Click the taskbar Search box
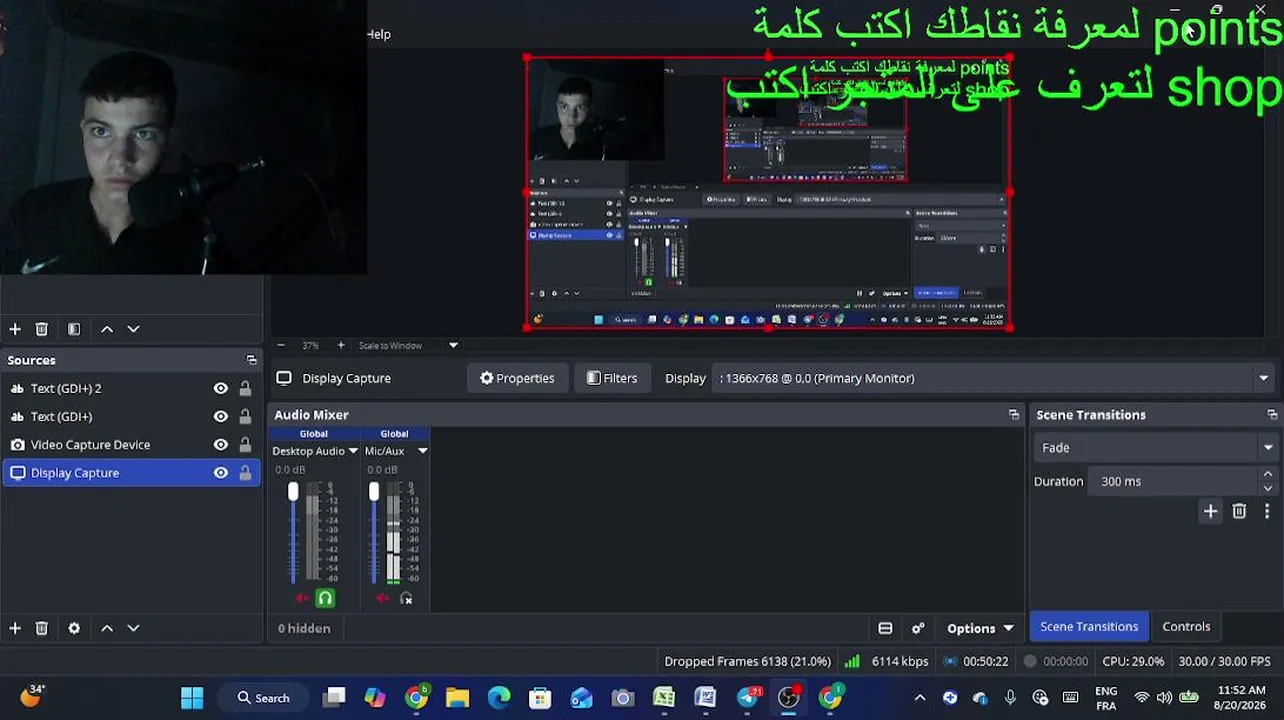 click(x=264, y=698)
